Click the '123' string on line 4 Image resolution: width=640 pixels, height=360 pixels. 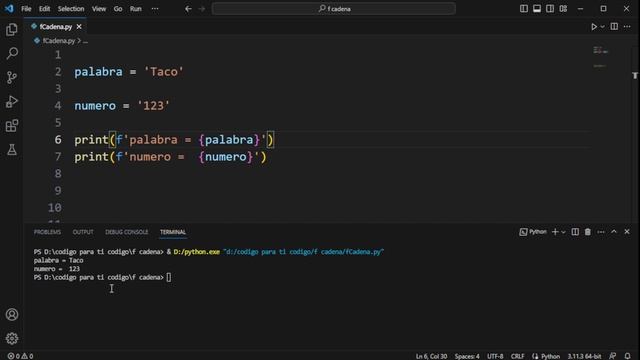[153, 106]
